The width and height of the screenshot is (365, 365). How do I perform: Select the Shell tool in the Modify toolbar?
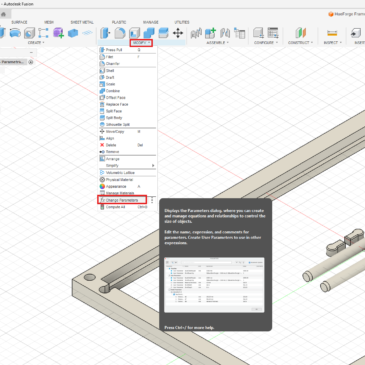pos(134,33)
